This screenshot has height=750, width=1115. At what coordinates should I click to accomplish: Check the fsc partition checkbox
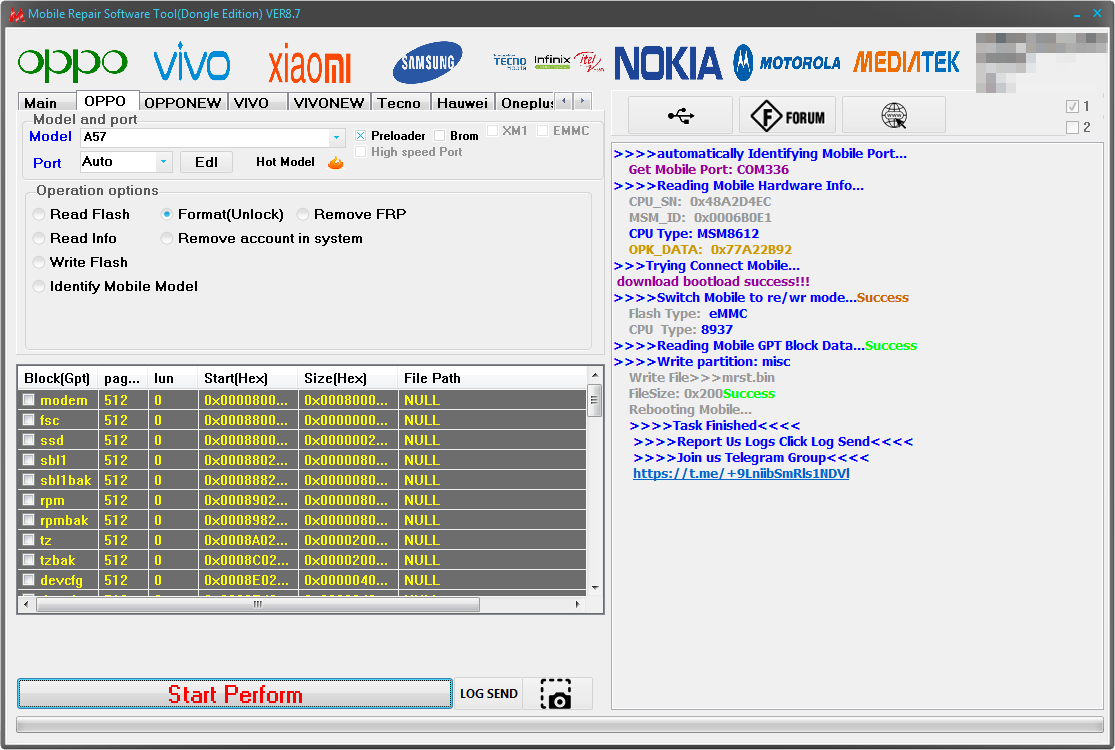(x=28, y=419)
